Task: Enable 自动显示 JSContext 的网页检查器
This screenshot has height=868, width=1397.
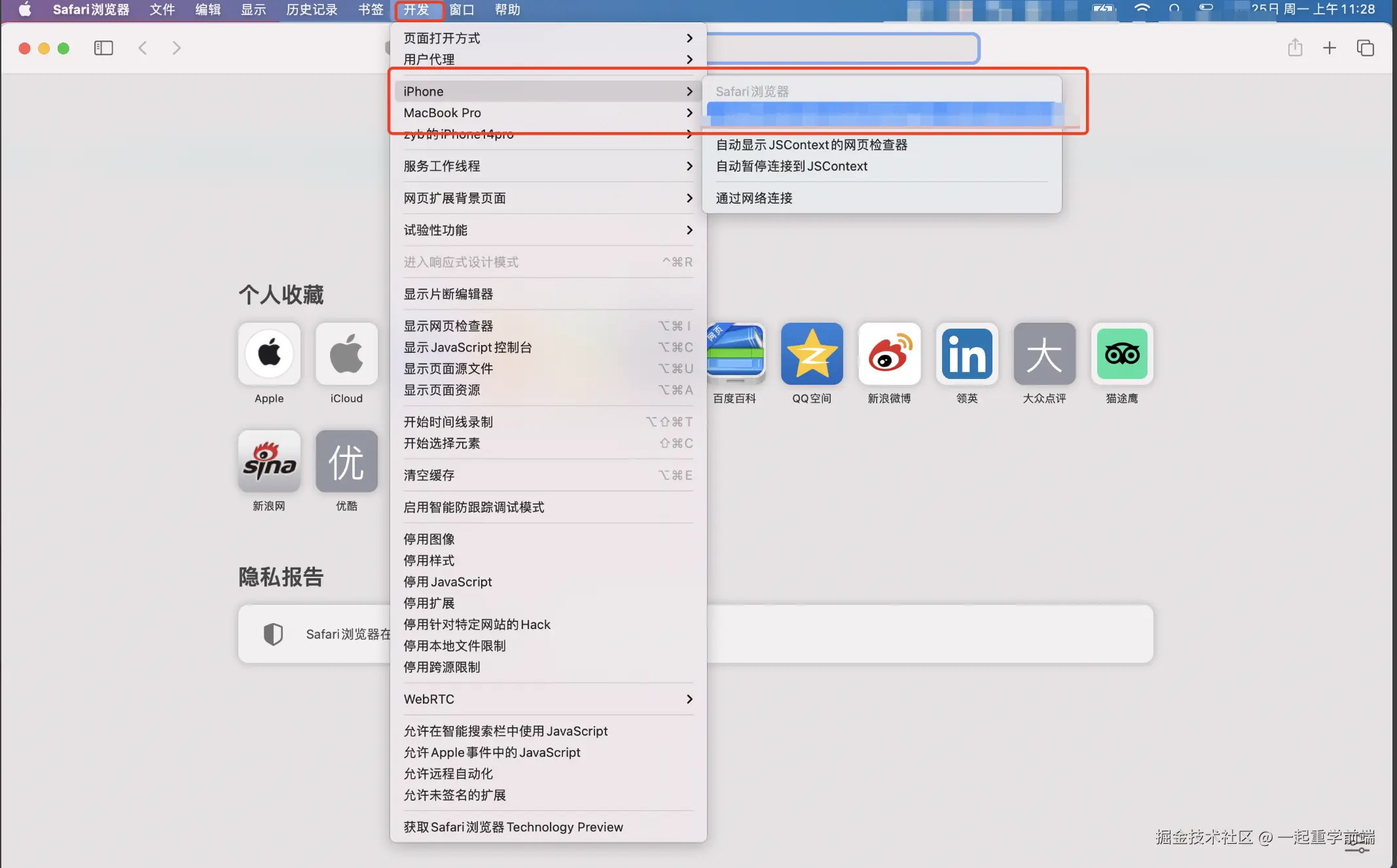Action: [812, 145]
